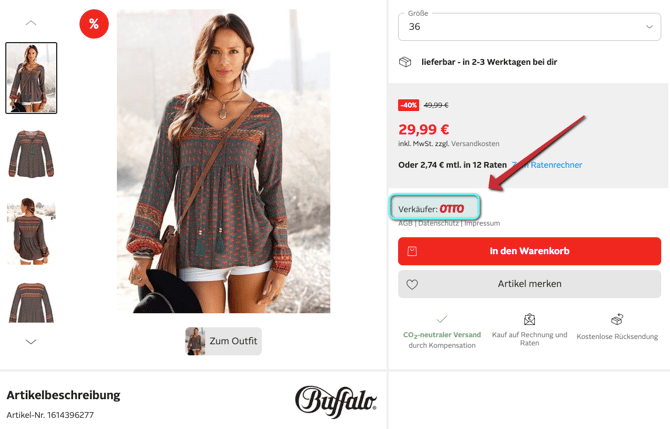The width and height of the screenshot is (670, 429).
Task: Show more thumbnails with down chevron
Action: [x=31, y=341]
